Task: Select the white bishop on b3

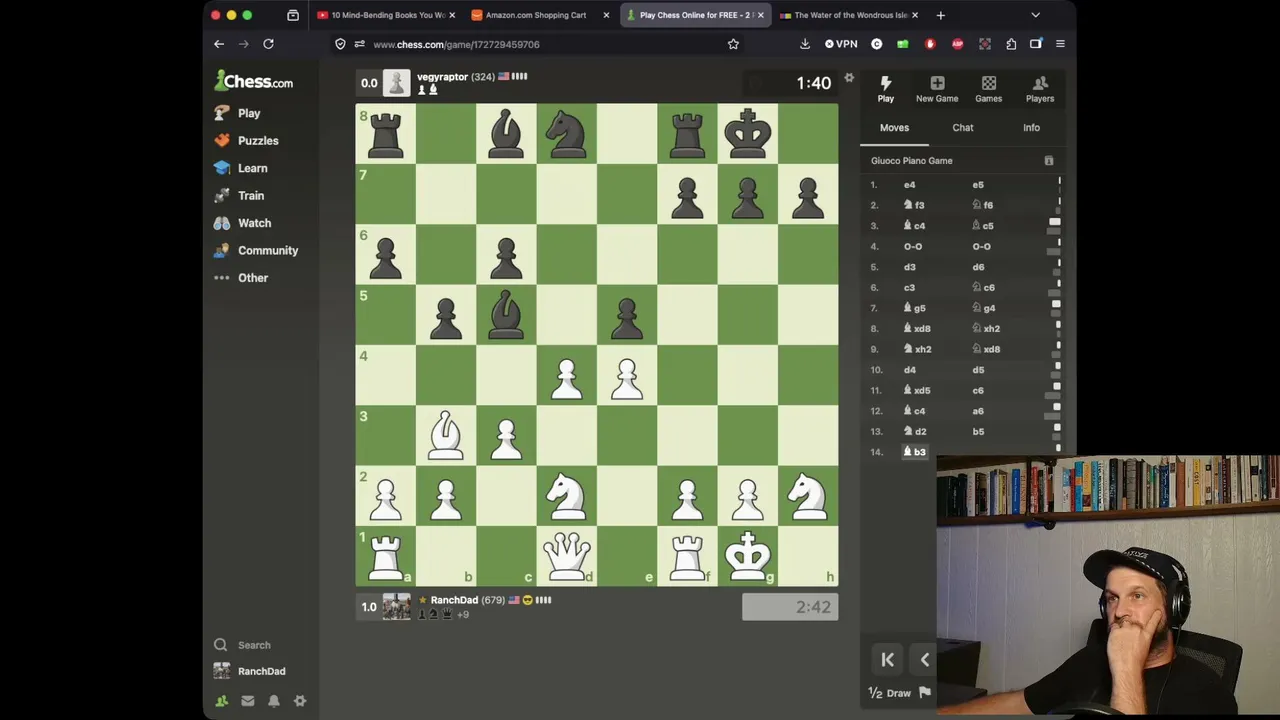Action: pyautogui.click(x=446, y=435)
